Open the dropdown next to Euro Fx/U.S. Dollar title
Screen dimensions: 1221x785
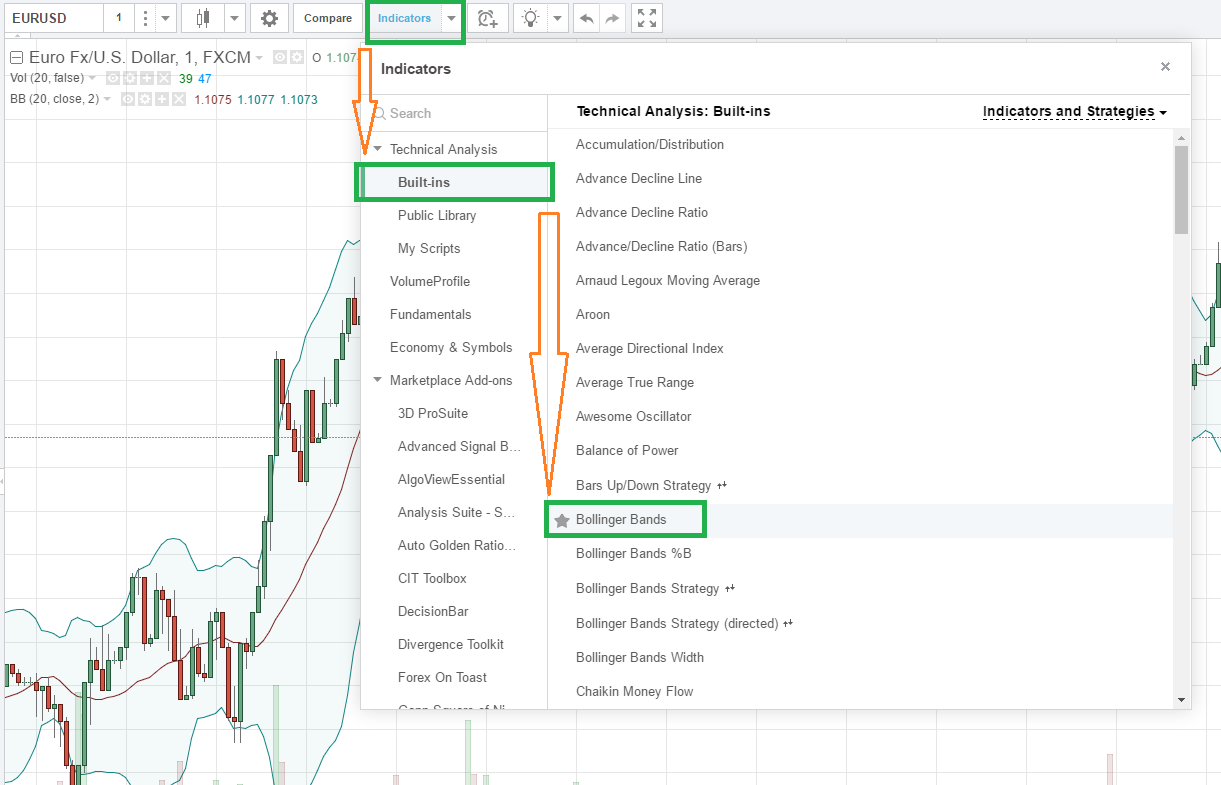point(259,57)
